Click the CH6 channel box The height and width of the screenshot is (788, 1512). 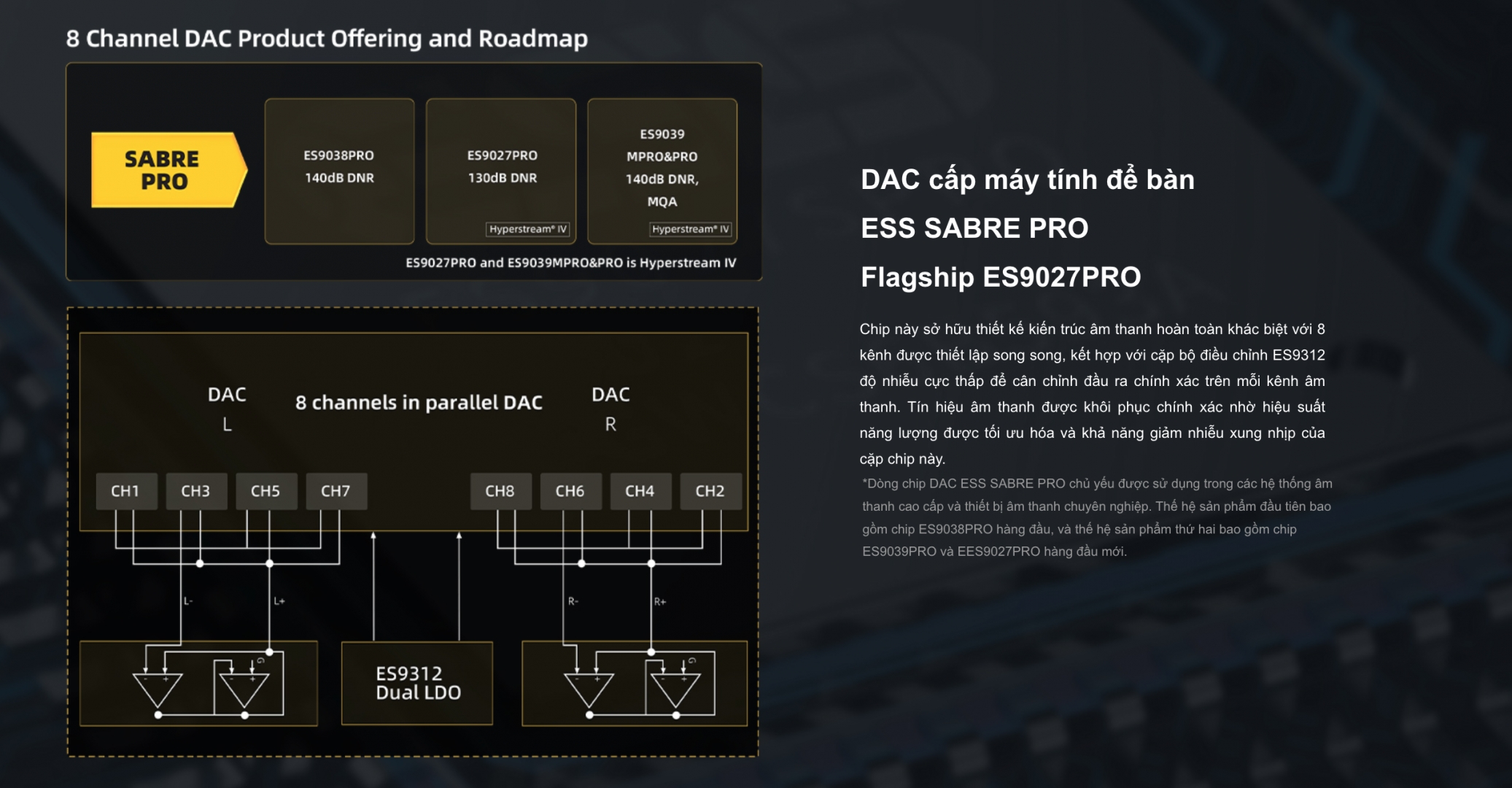pyautogui.click(x=570, y=491)
